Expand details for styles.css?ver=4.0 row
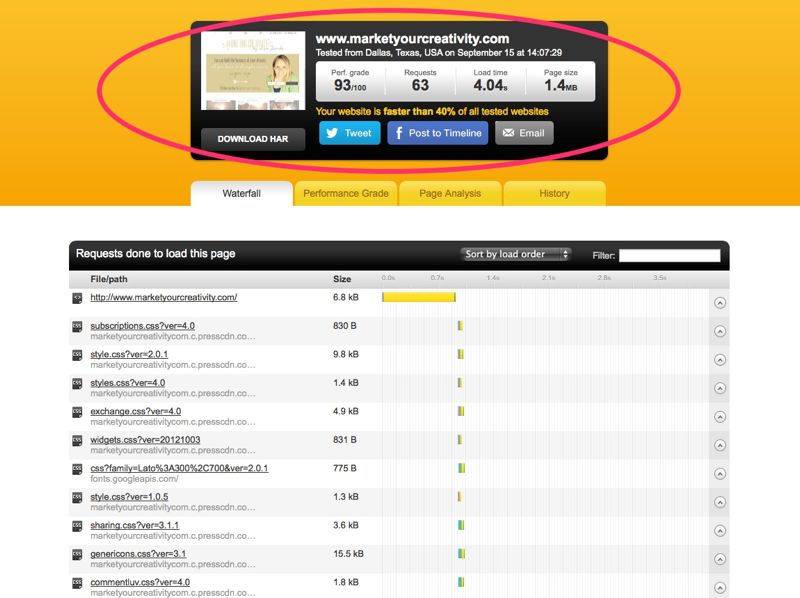Image resolution: width=800 pixels, height=598 pixels. pyautogui.click(x=720, y=388)
